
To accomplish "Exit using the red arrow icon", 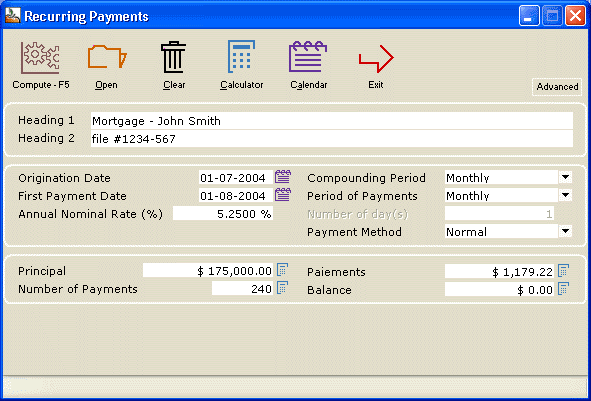I will click(376, 58).
